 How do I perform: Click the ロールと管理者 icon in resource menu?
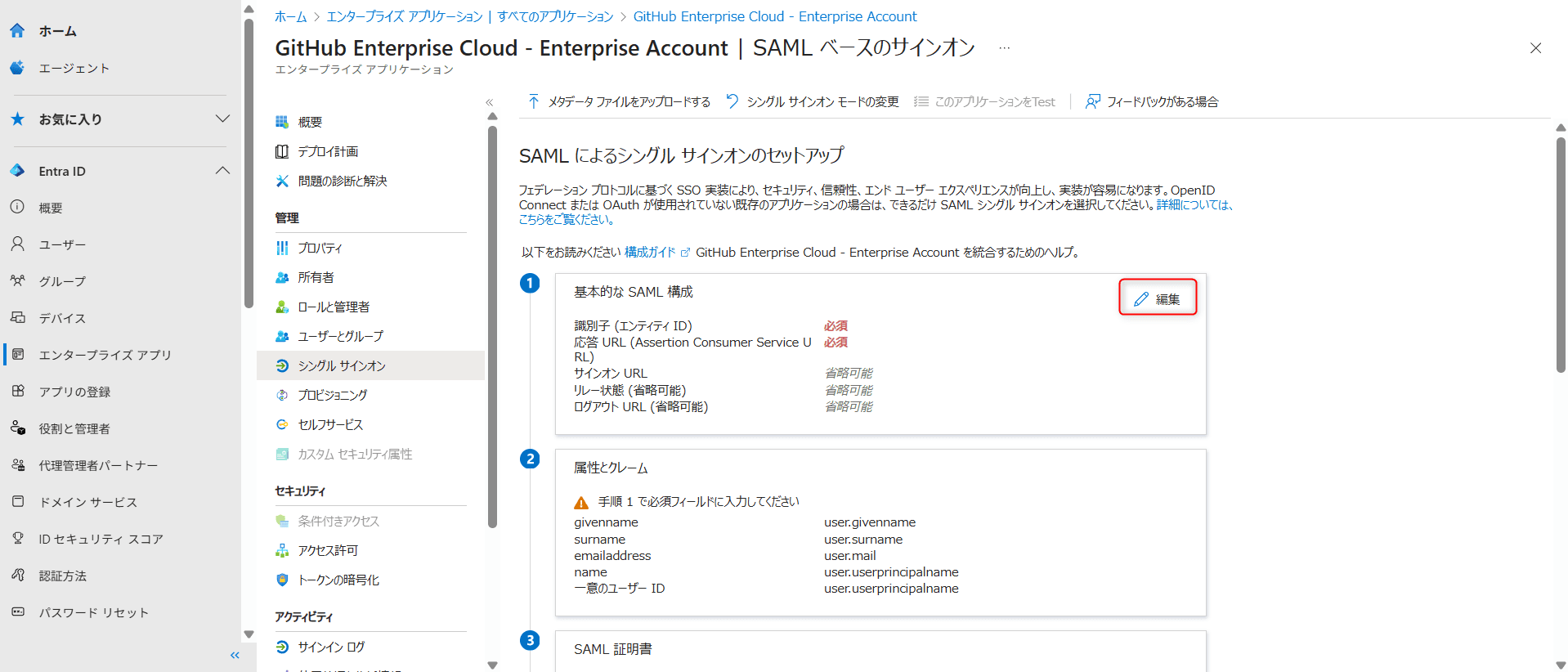(x=282, y=307)
